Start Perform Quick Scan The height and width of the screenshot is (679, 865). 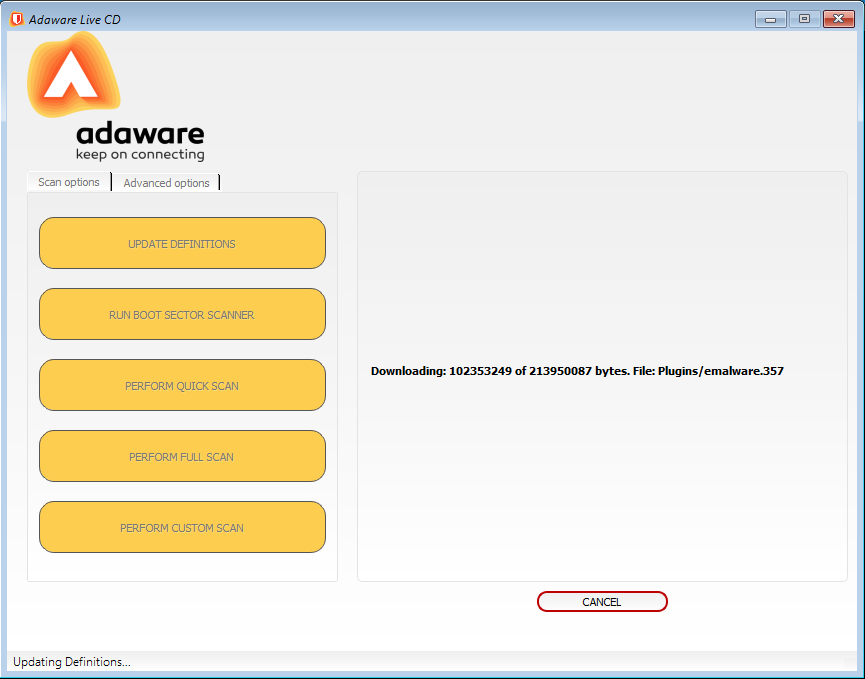(182, 386)
